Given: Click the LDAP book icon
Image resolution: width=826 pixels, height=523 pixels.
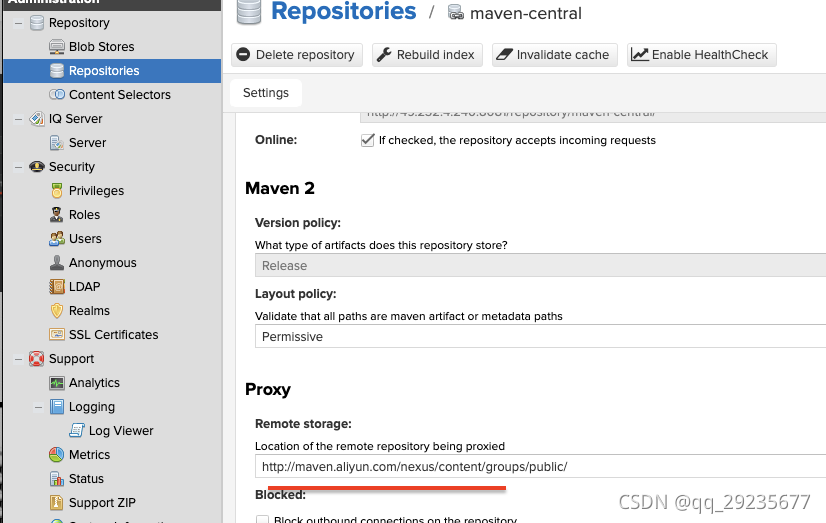Looking at the screenshot, I should click(x=57, y=287).
